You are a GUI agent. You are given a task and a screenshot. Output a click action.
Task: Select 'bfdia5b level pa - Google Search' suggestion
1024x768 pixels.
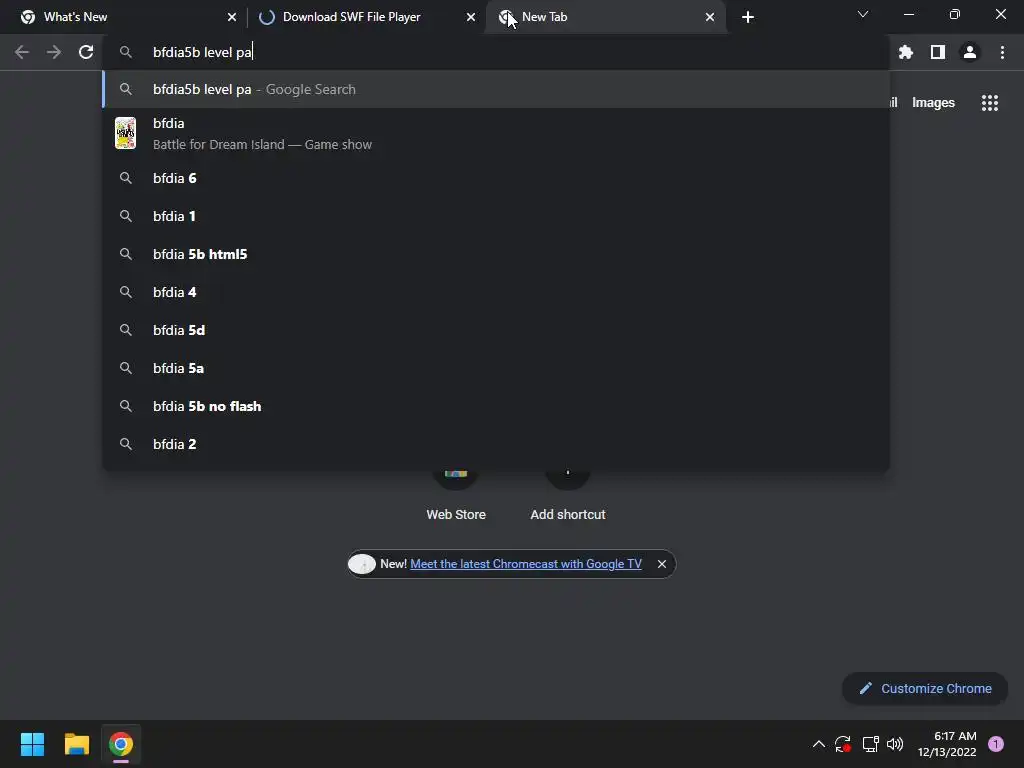[x=496, y=89]
